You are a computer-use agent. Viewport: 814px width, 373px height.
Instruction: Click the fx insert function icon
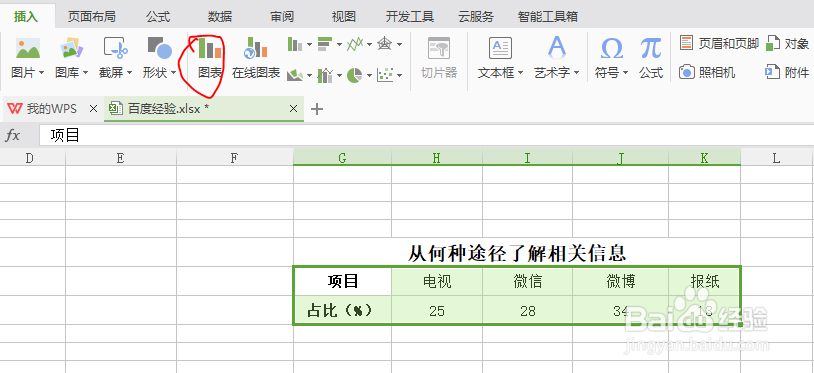click(x=12, y=136)
